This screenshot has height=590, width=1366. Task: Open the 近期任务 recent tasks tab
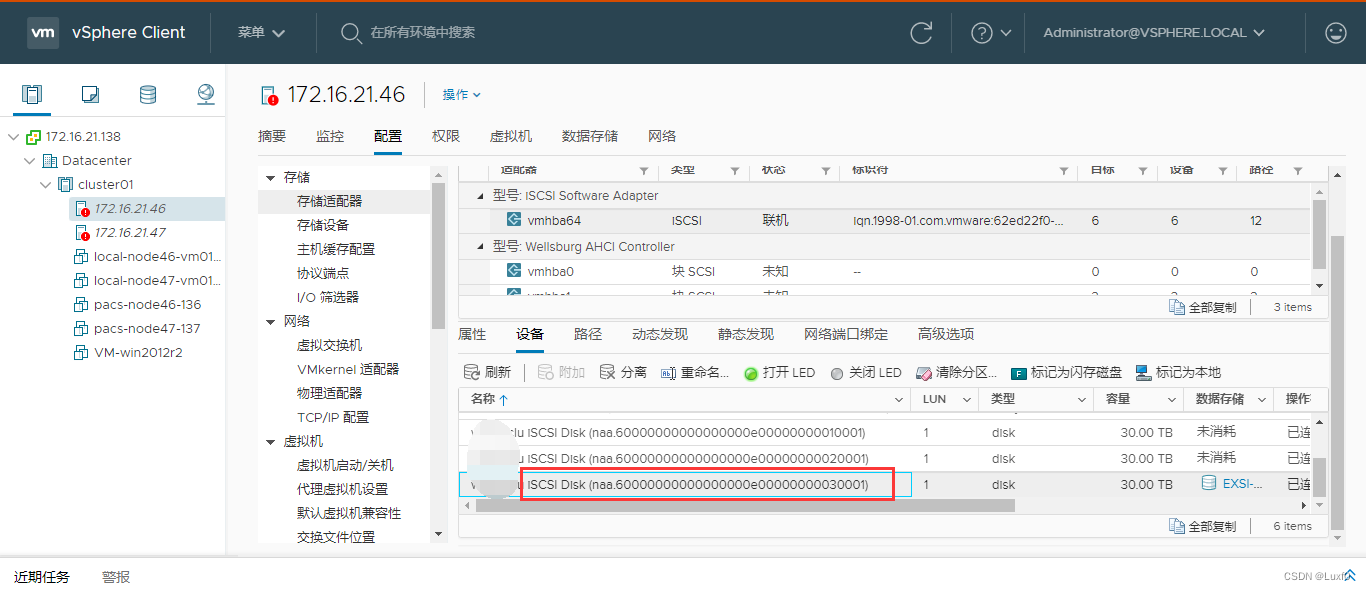pos(42,577)
